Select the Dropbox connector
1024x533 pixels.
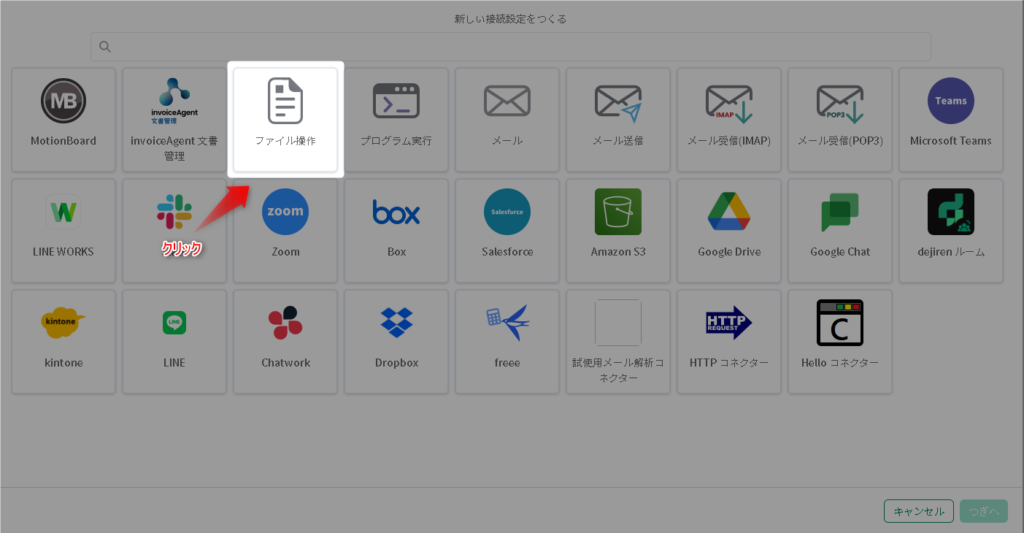coord(396,342)
